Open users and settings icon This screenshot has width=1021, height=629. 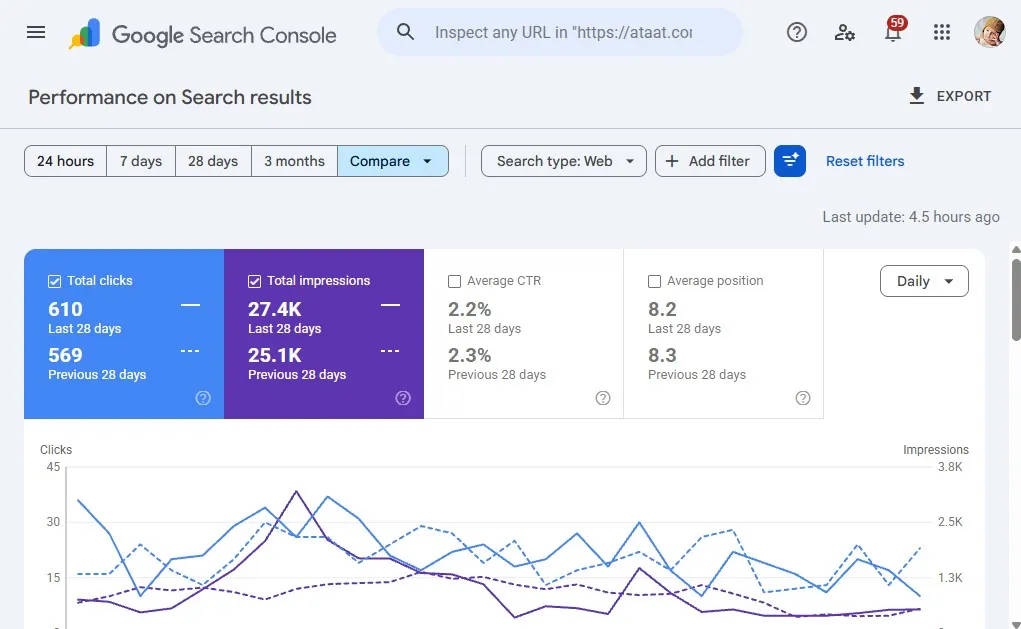point(845,32)
